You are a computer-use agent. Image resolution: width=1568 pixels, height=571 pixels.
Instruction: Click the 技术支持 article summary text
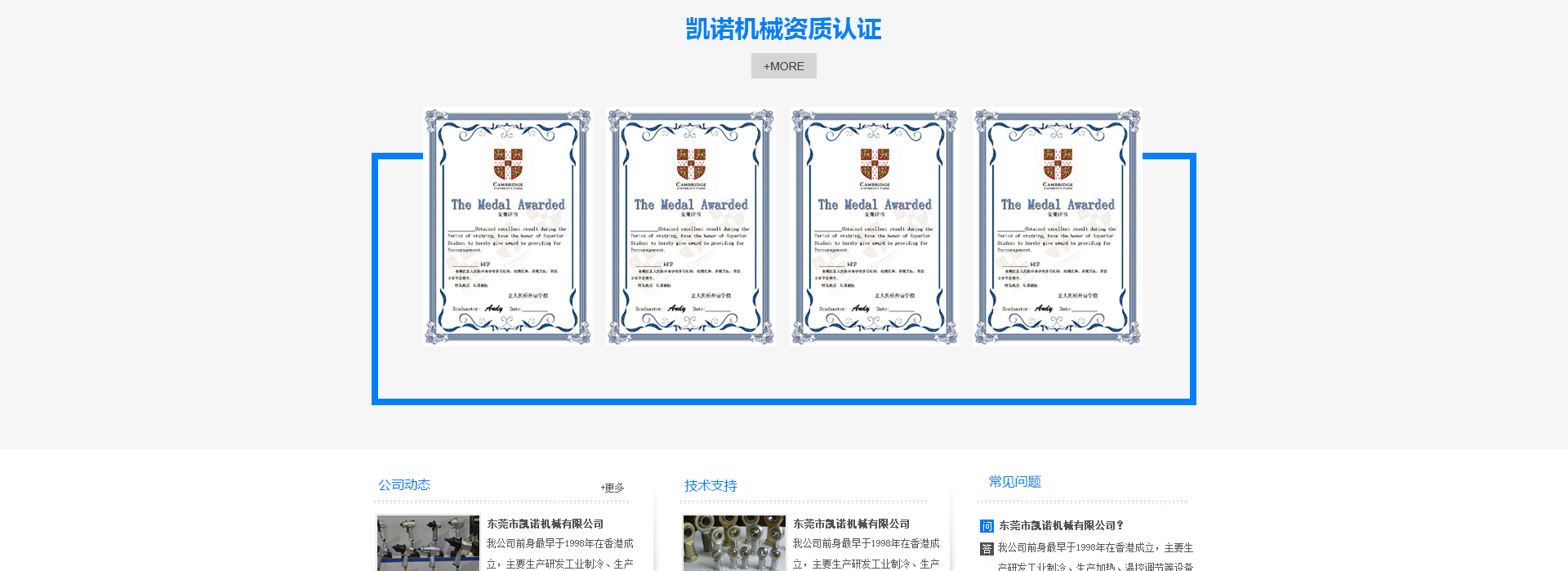[x=866, y=554]
